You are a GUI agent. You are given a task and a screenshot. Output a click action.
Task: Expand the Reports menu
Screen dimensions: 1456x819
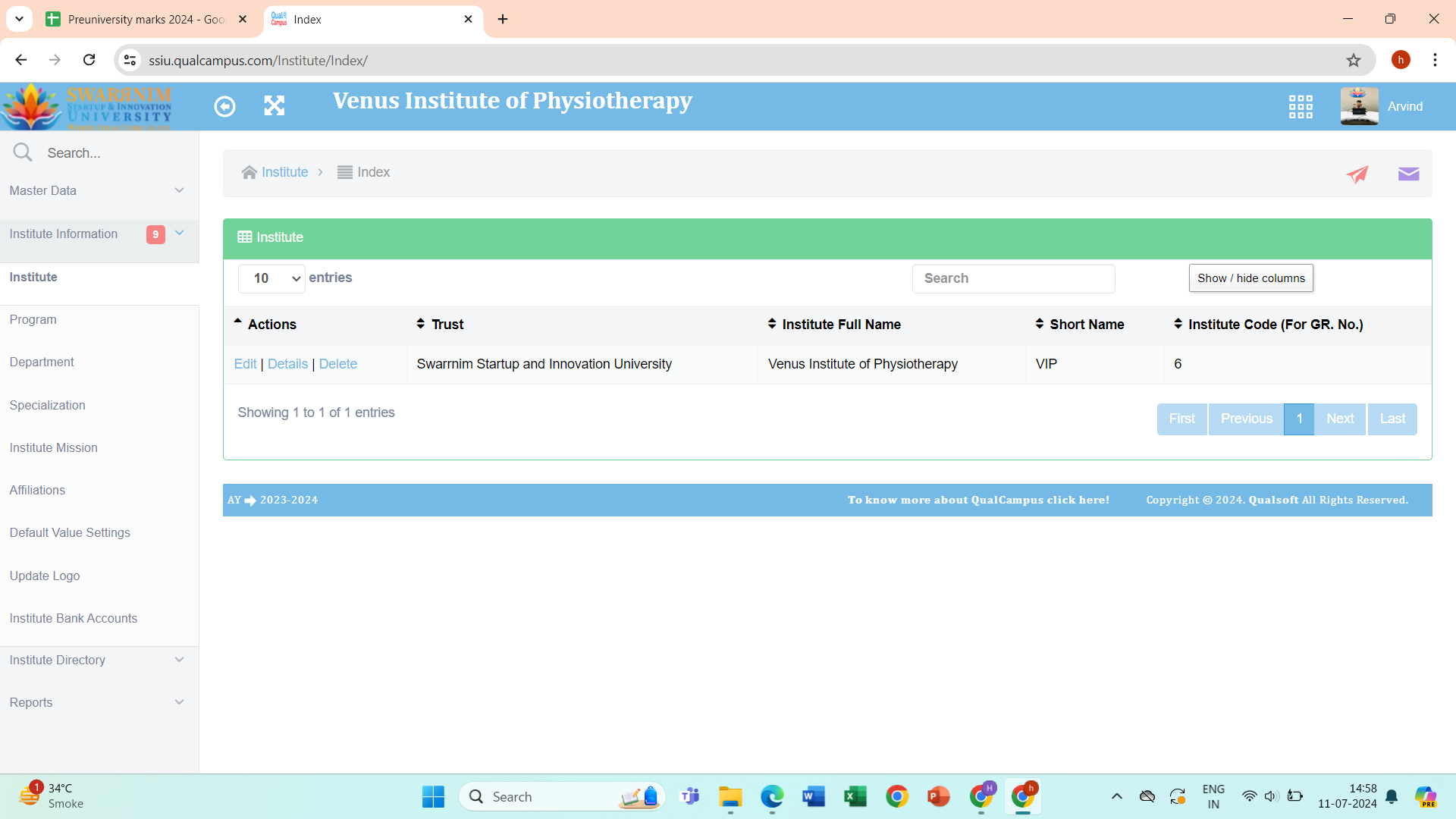99,702
